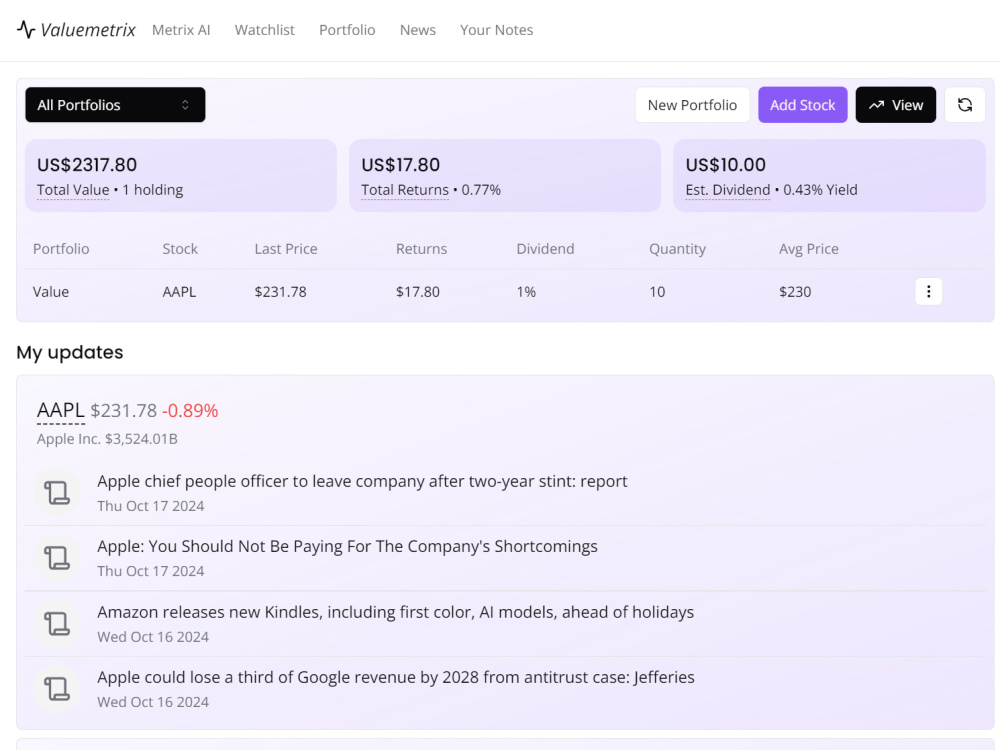1000x750 pixels.
Task: Click the 1 holding text
Action: click(x=153, y=190)
